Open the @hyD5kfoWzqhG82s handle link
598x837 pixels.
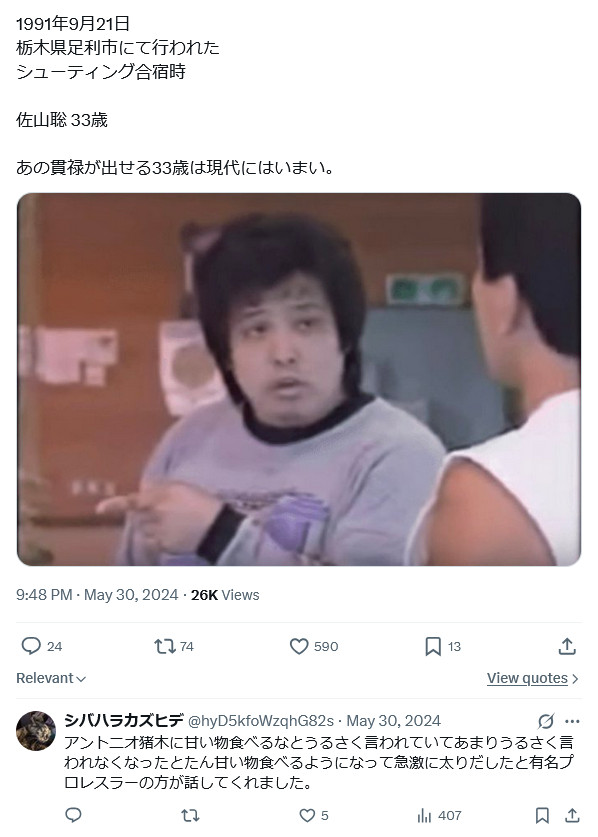pyautogui.click(x=261, y=721)
